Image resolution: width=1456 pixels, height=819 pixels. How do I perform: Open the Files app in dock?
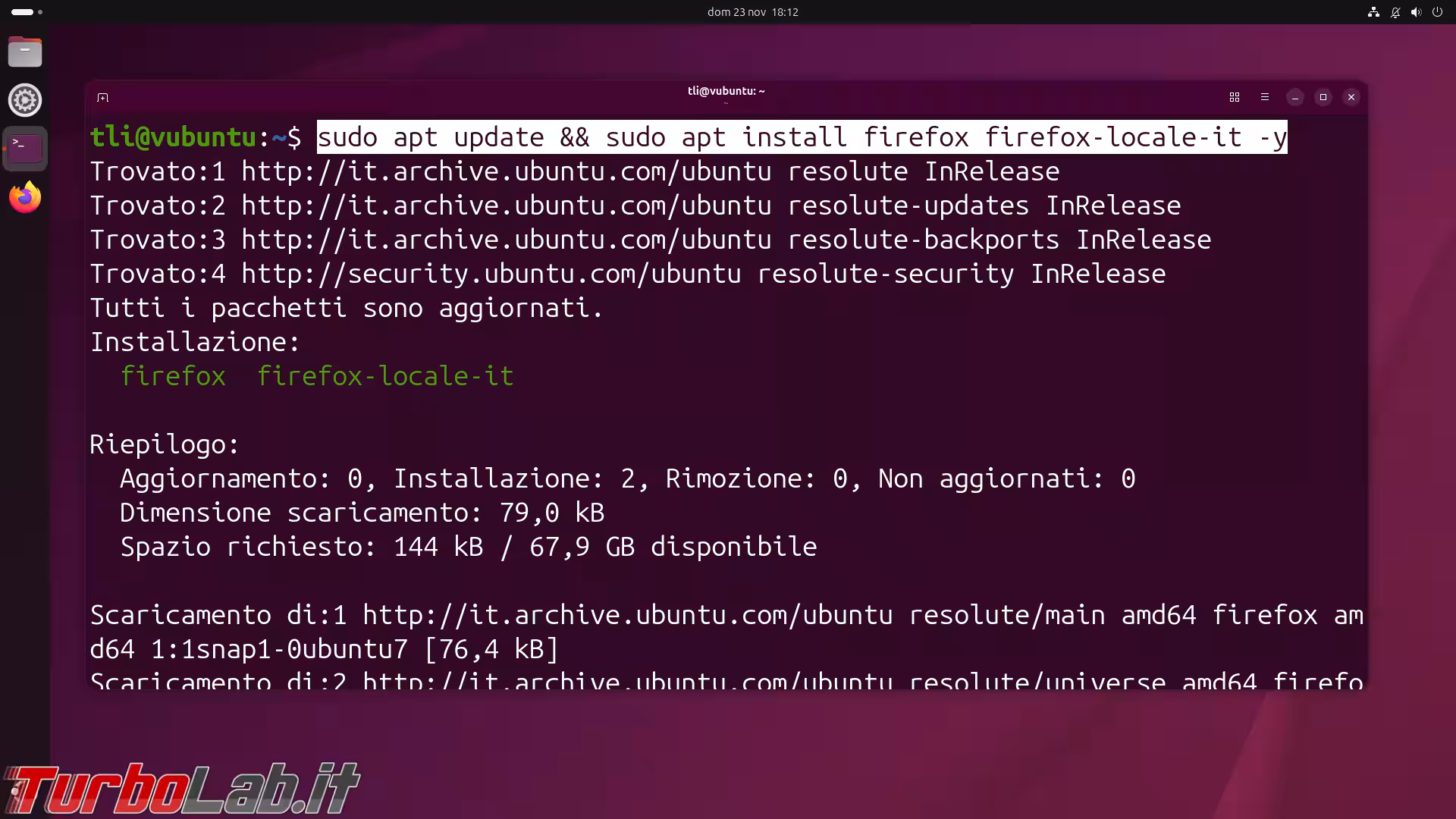click(x=25, y=52)
